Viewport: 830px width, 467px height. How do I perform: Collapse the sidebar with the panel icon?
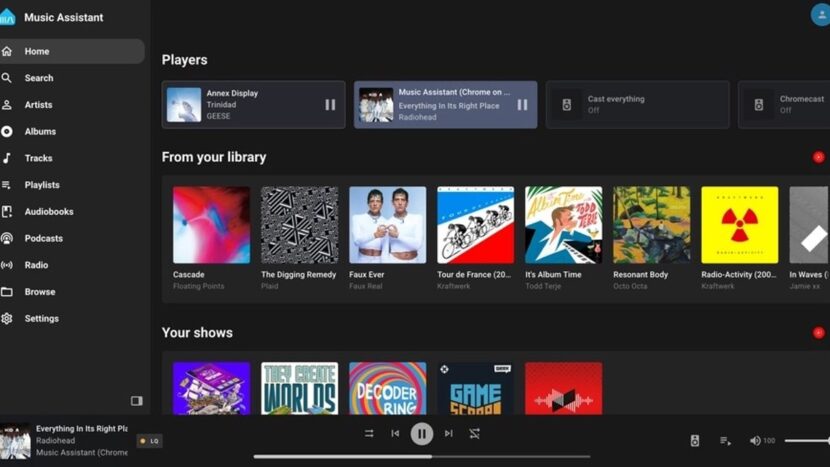point(137,401)
